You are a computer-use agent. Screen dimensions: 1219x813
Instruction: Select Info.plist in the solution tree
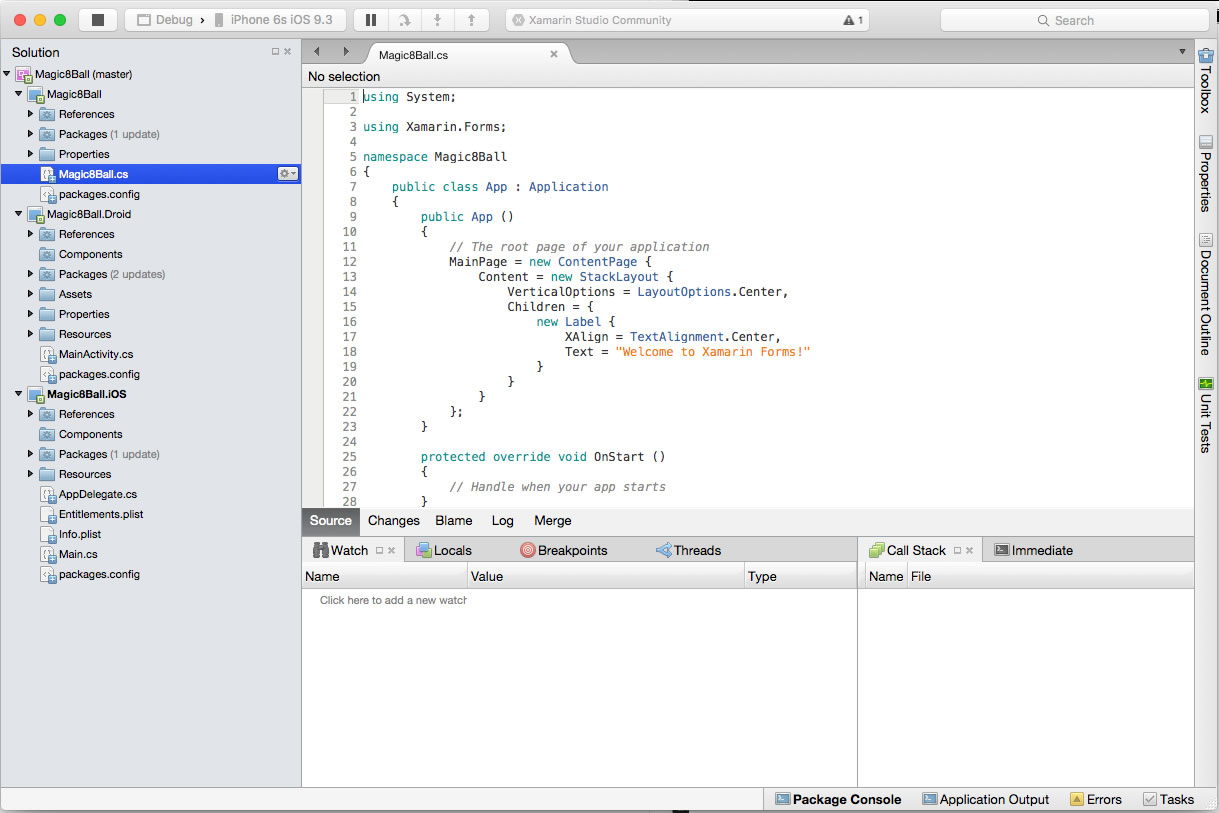click(79, 534)
